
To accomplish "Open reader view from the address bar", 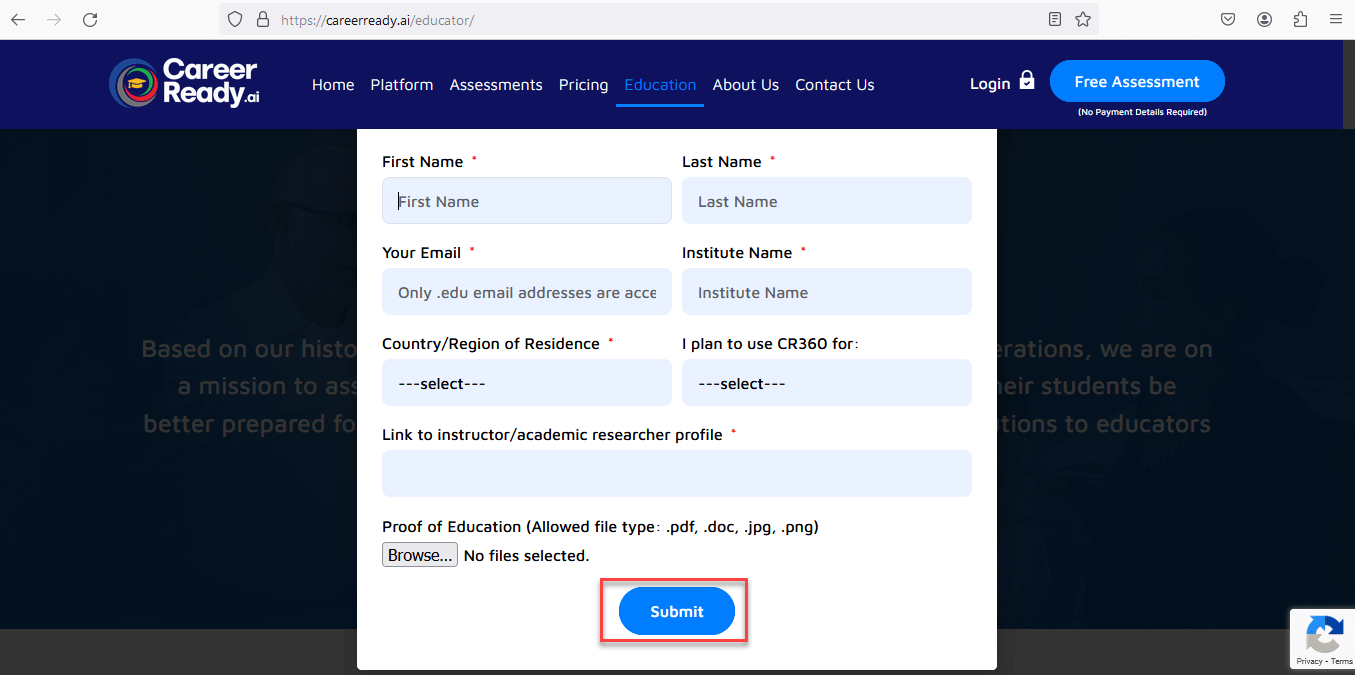I will (1053, 18).
